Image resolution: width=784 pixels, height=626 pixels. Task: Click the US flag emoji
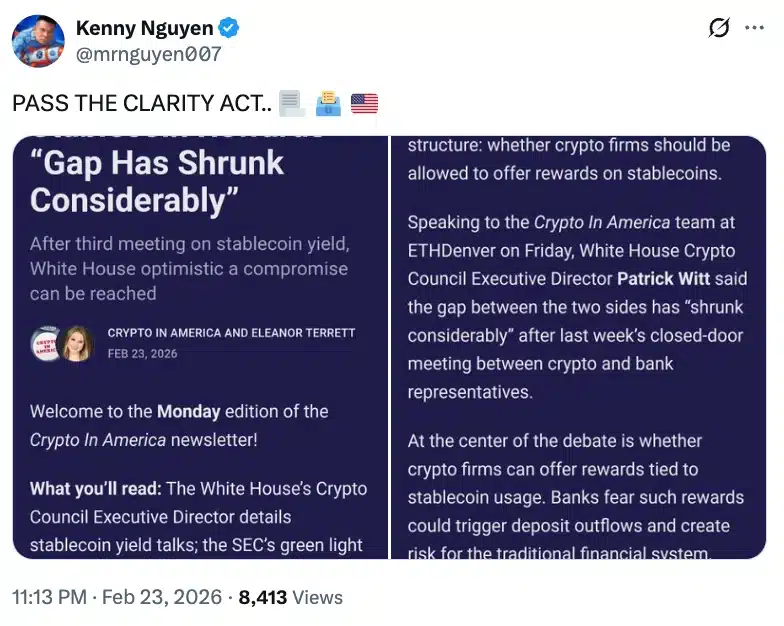[365, 102]
